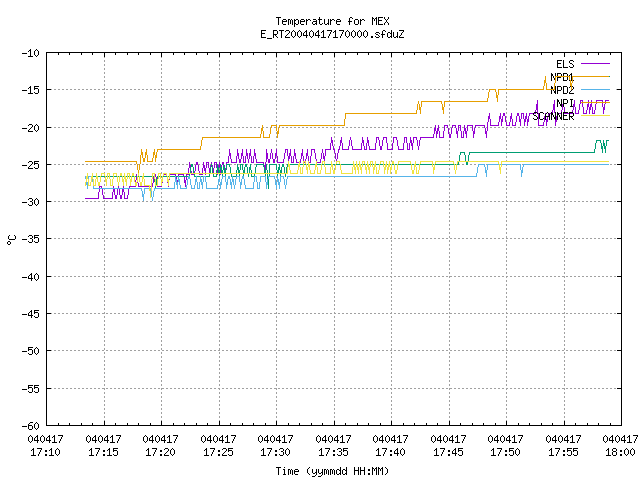Click the 17:50 x-axis time label
Image resolution: width=640 pixels, height=480 pixels.
coord(506,452)
